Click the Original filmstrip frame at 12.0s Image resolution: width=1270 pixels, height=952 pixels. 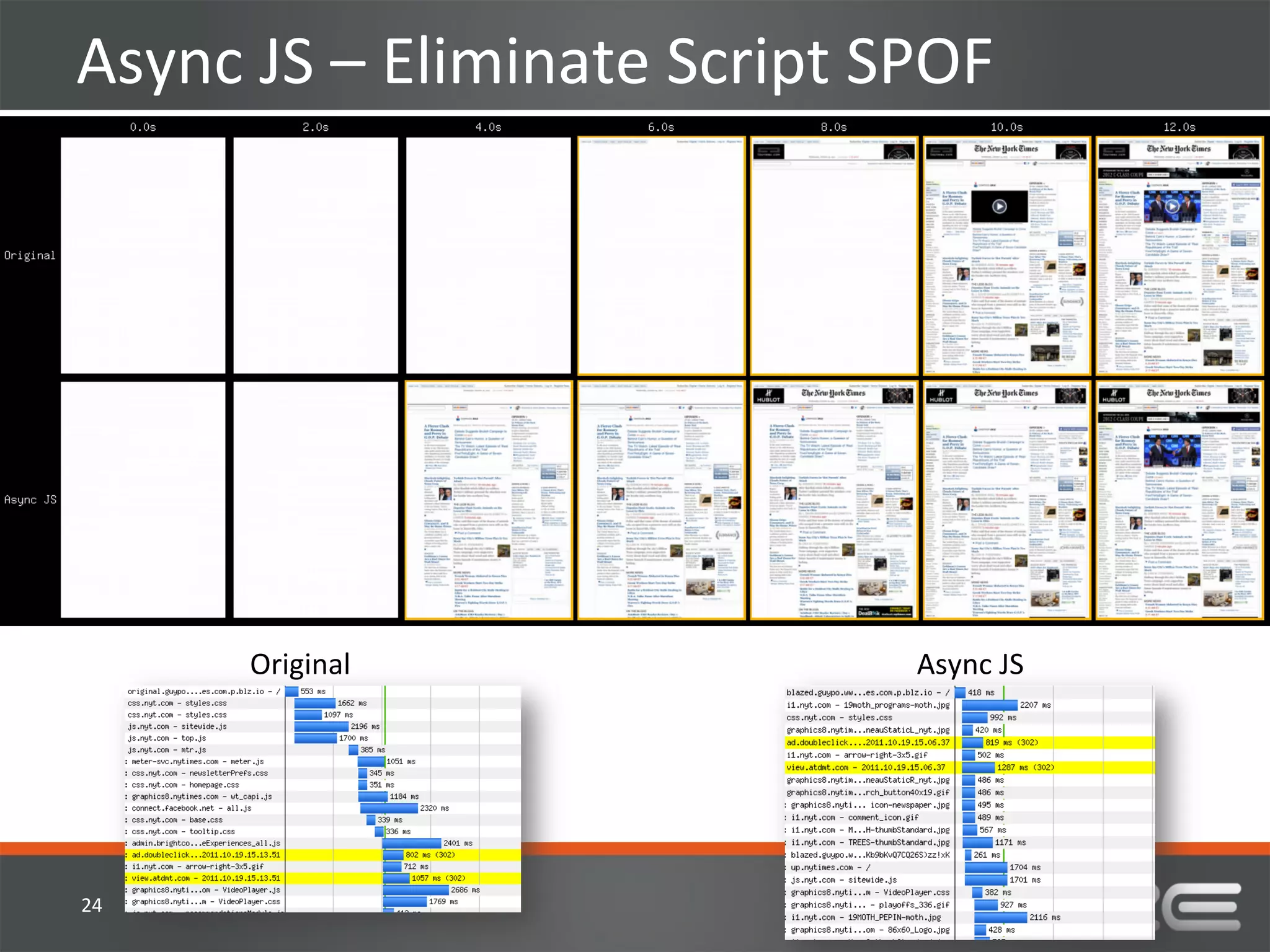(x=1179, y=256)
